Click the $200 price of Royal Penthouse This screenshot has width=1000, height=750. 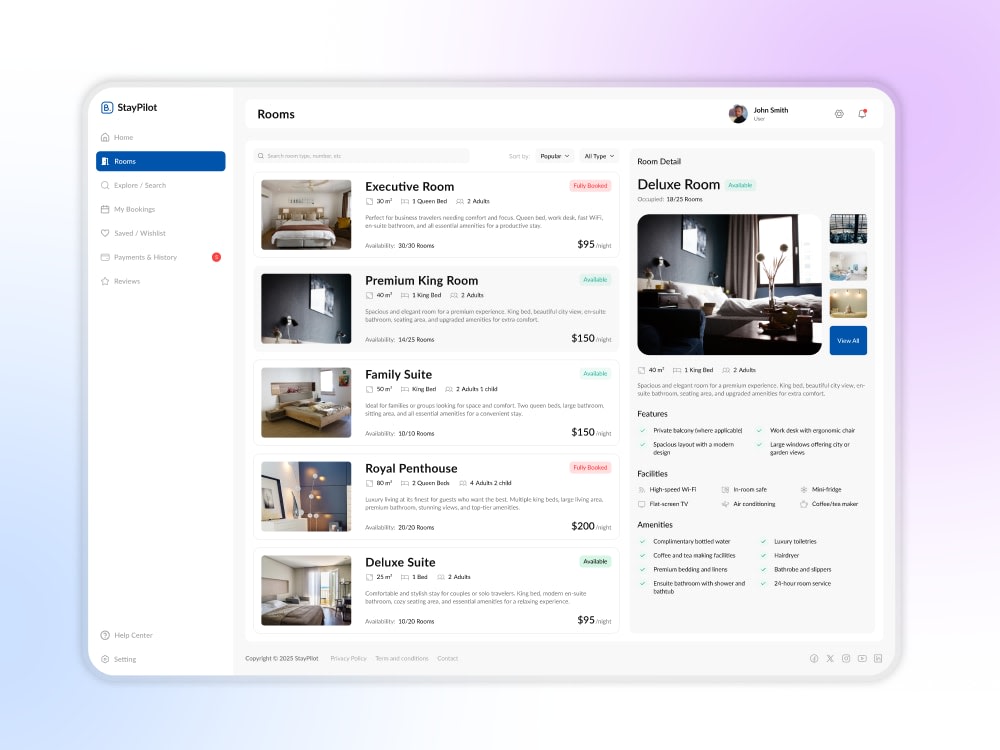click(x=583, y=526)
